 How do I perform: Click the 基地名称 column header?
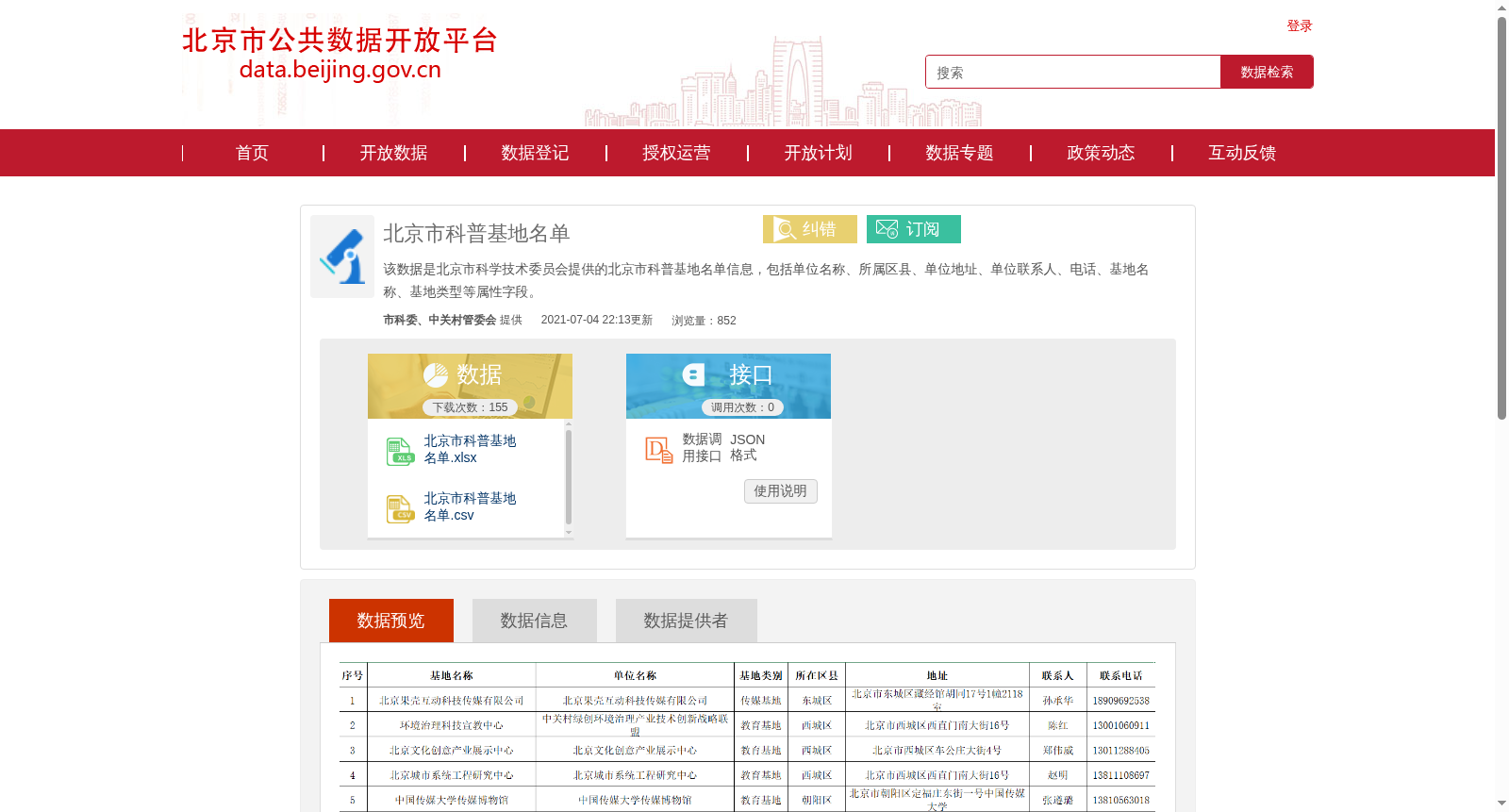[452, 675]
